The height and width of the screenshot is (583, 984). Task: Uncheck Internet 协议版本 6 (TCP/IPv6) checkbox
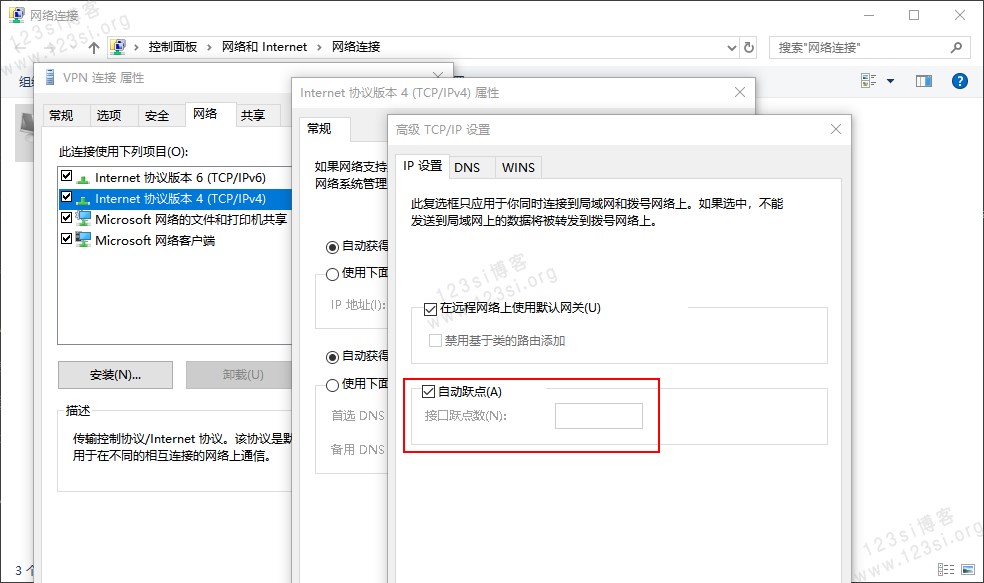[67, 177]
